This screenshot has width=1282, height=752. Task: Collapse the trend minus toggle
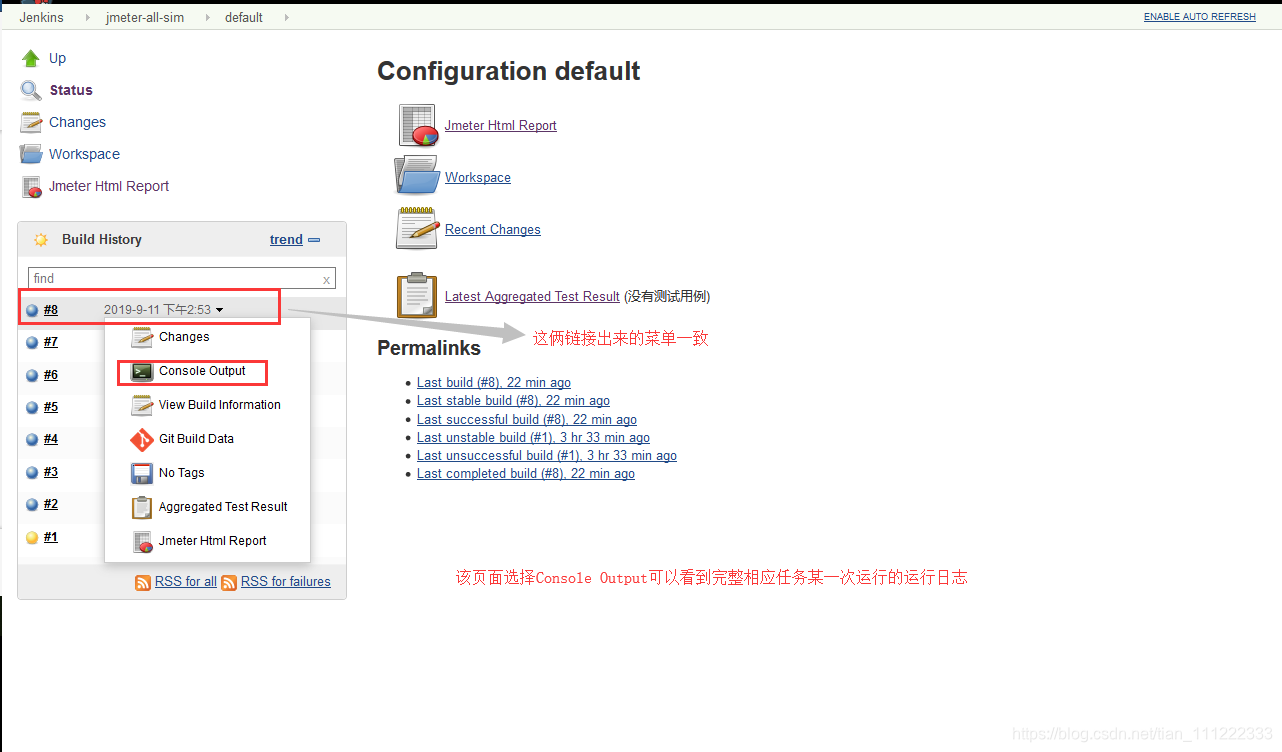(314, 240)
